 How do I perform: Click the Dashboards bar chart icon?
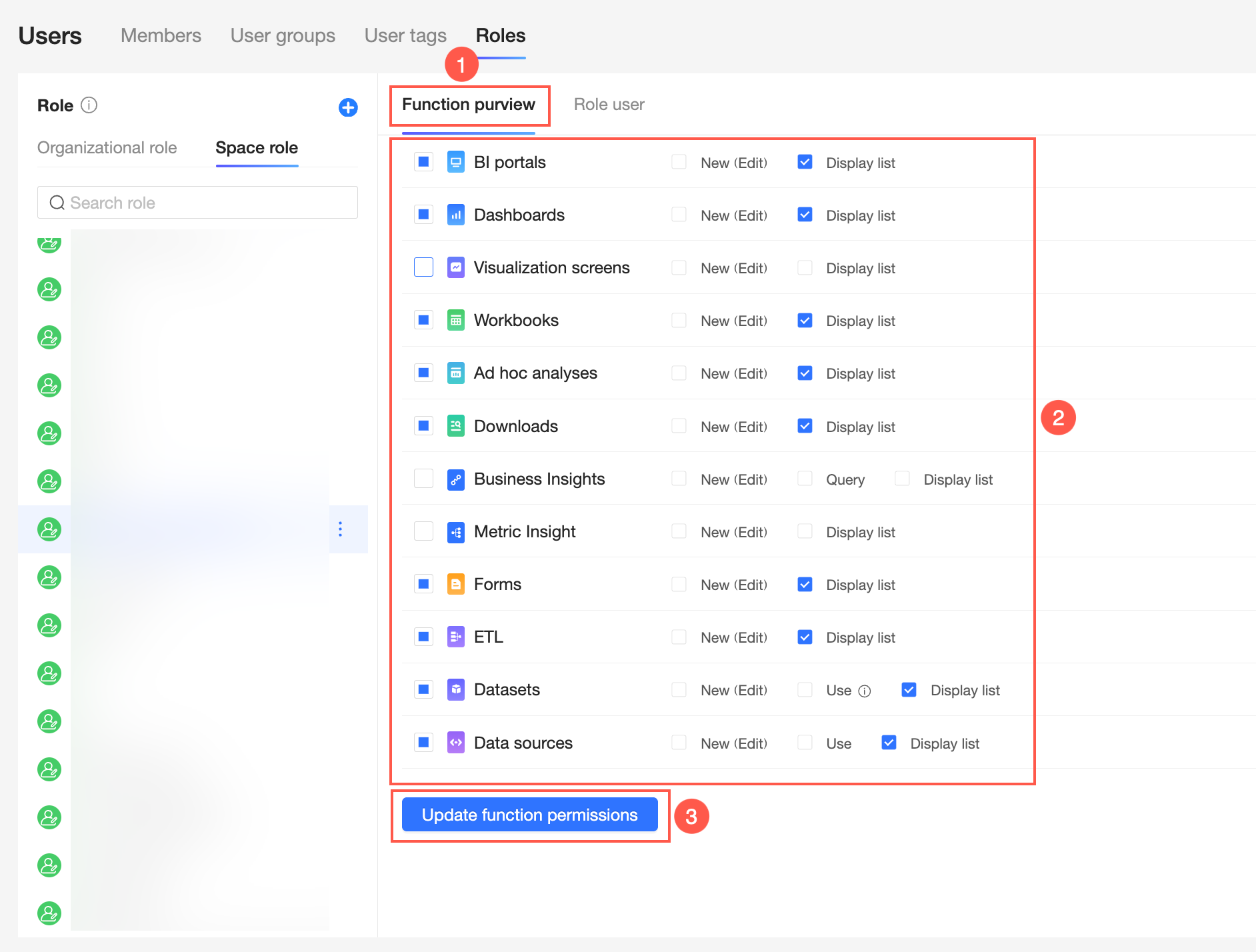point(456,215)
